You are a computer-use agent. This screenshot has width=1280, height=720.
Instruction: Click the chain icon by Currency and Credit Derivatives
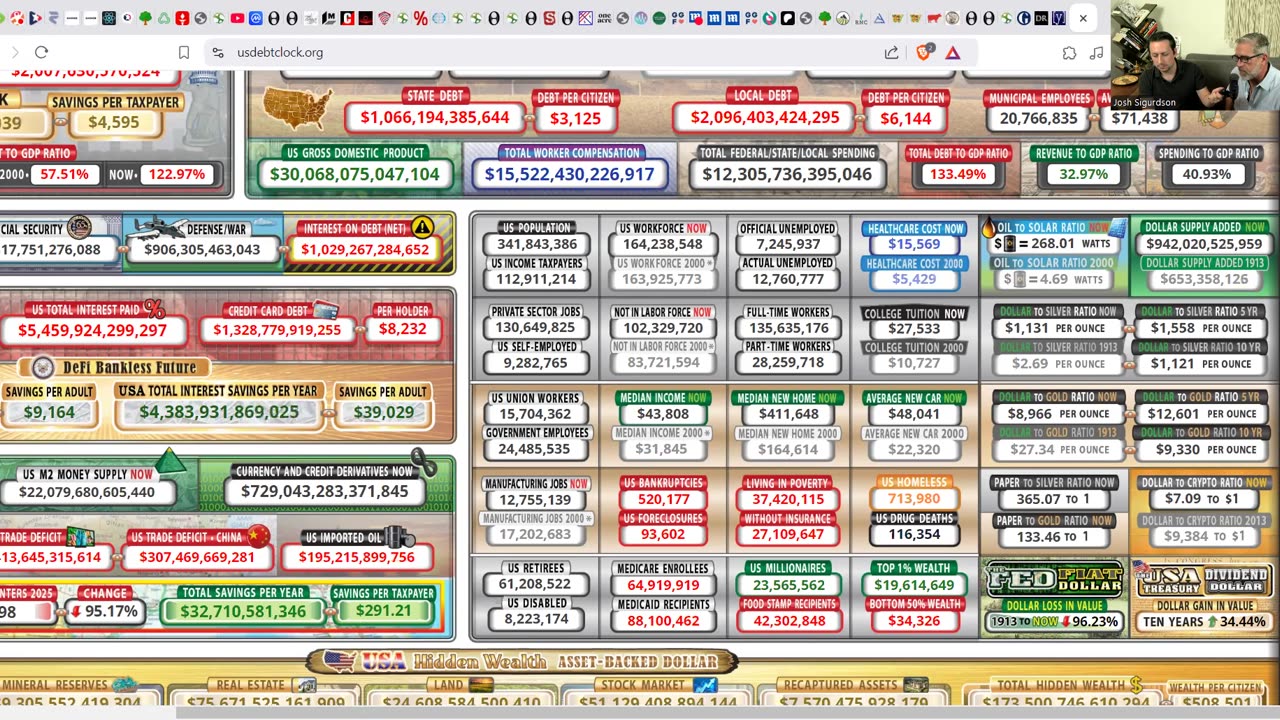pyautogui.click(x=425, y=464)
